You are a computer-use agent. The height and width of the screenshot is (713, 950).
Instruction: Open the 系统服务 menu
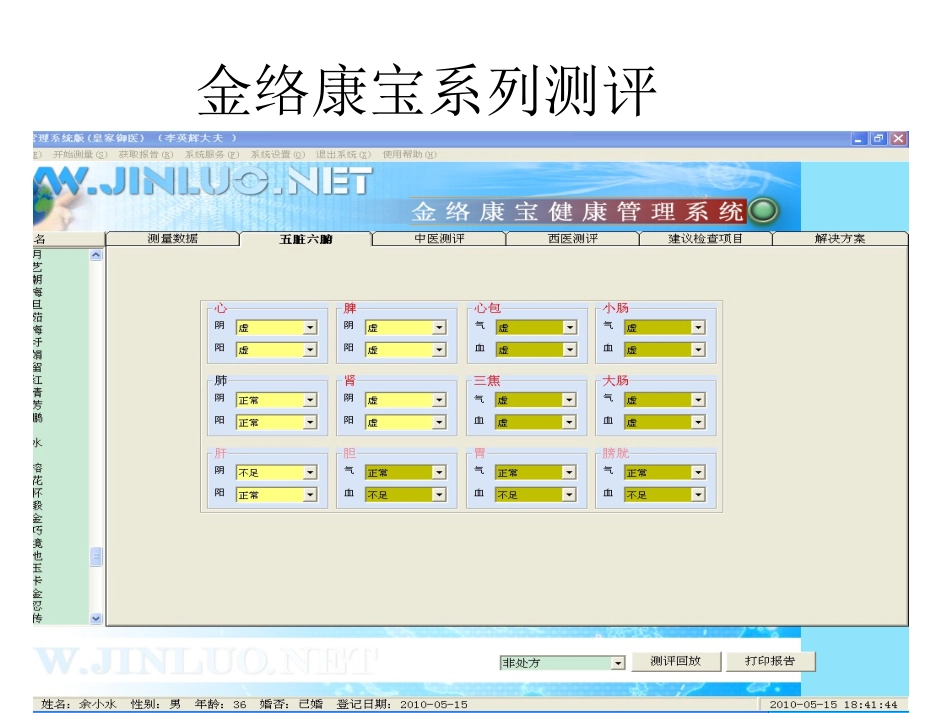coord(212,154)
